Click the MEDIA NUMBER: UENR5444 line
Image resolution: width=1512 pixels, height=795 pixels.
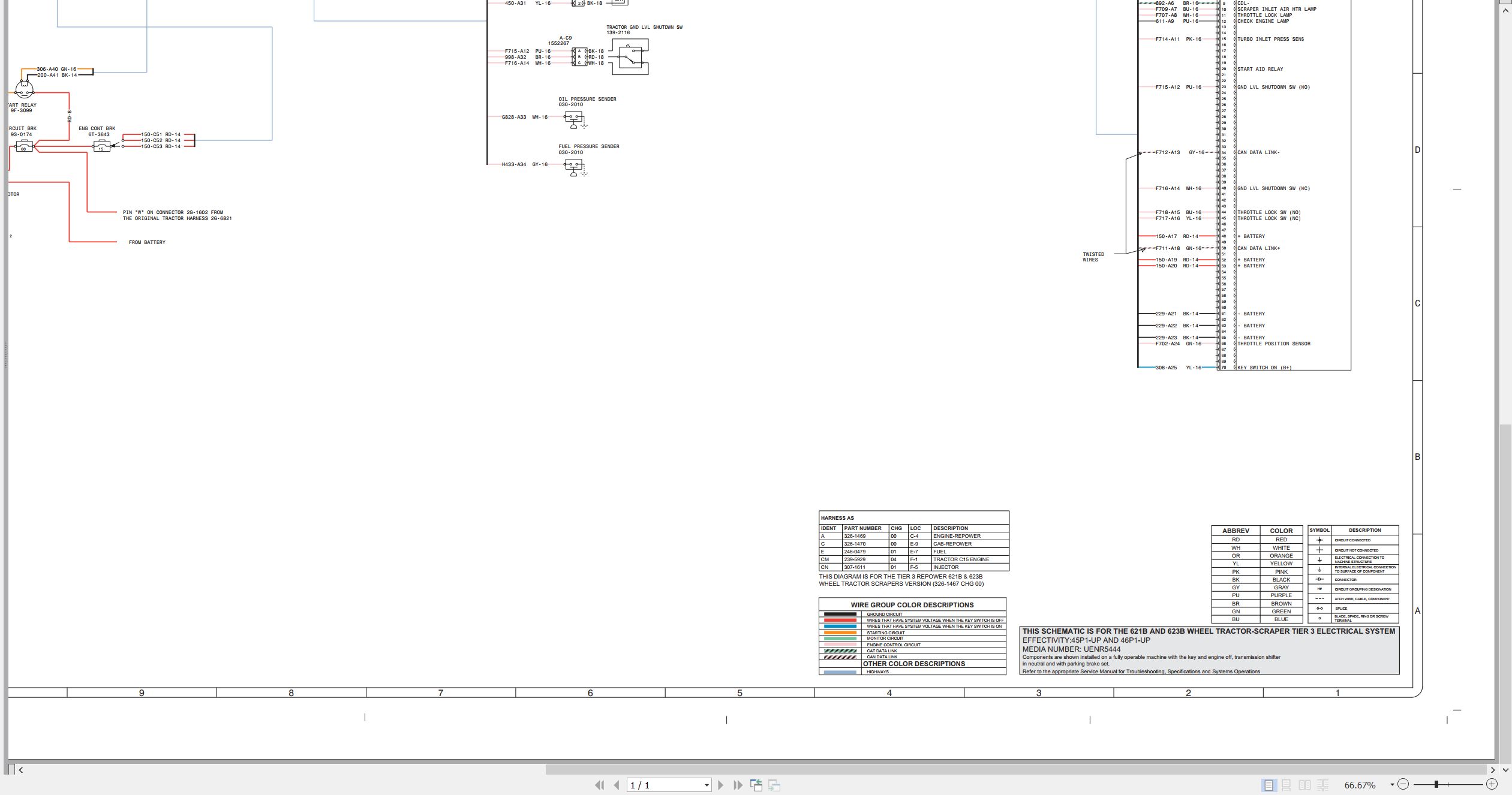1071,649
